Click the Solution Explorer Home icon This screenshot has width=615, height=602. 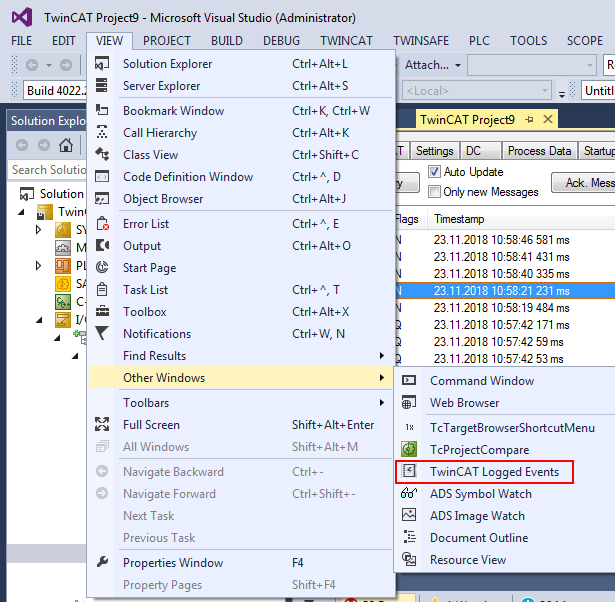click(66, 145)
